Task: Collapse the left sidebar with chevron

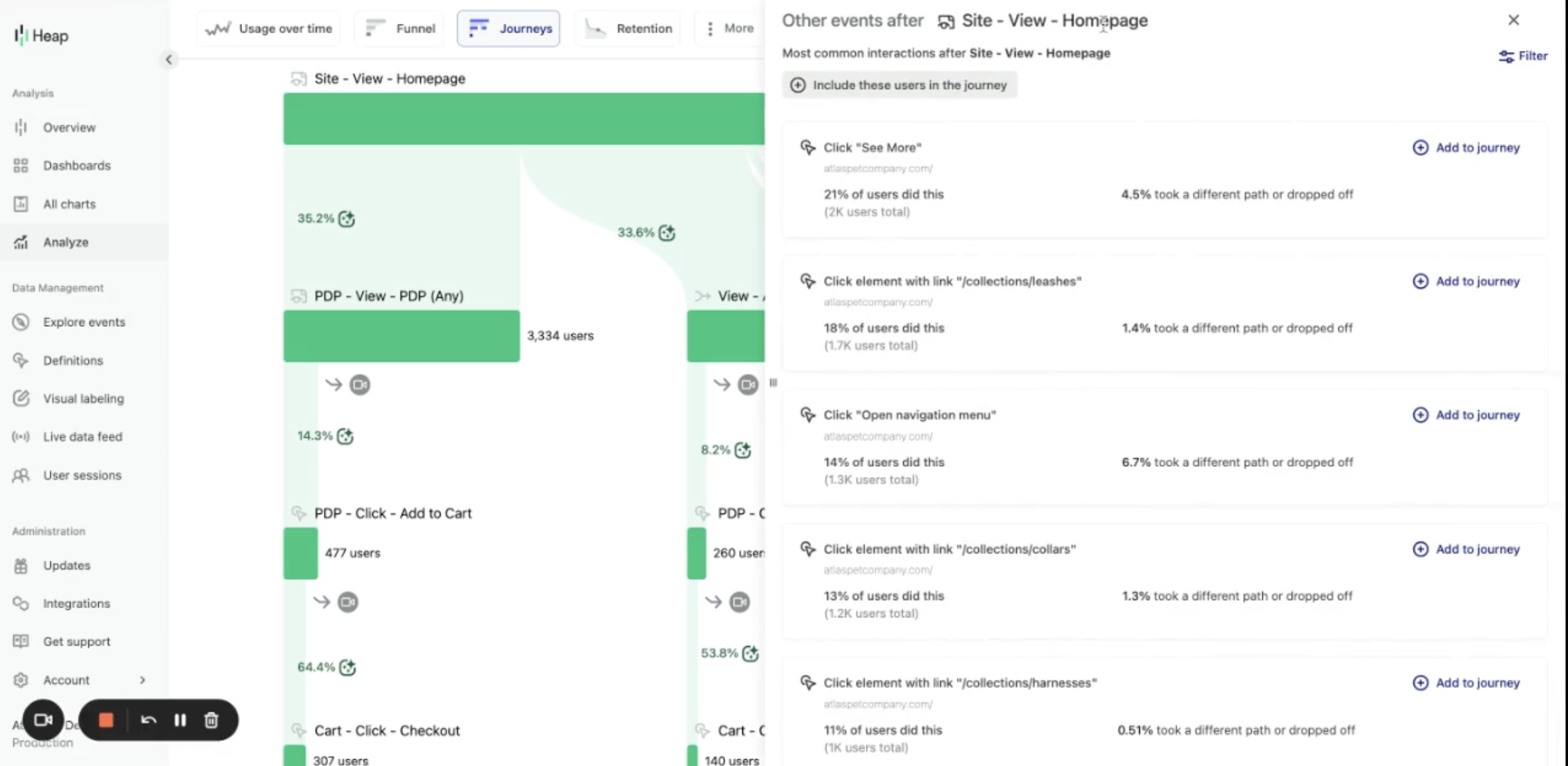Action: [x=169, y=59]
